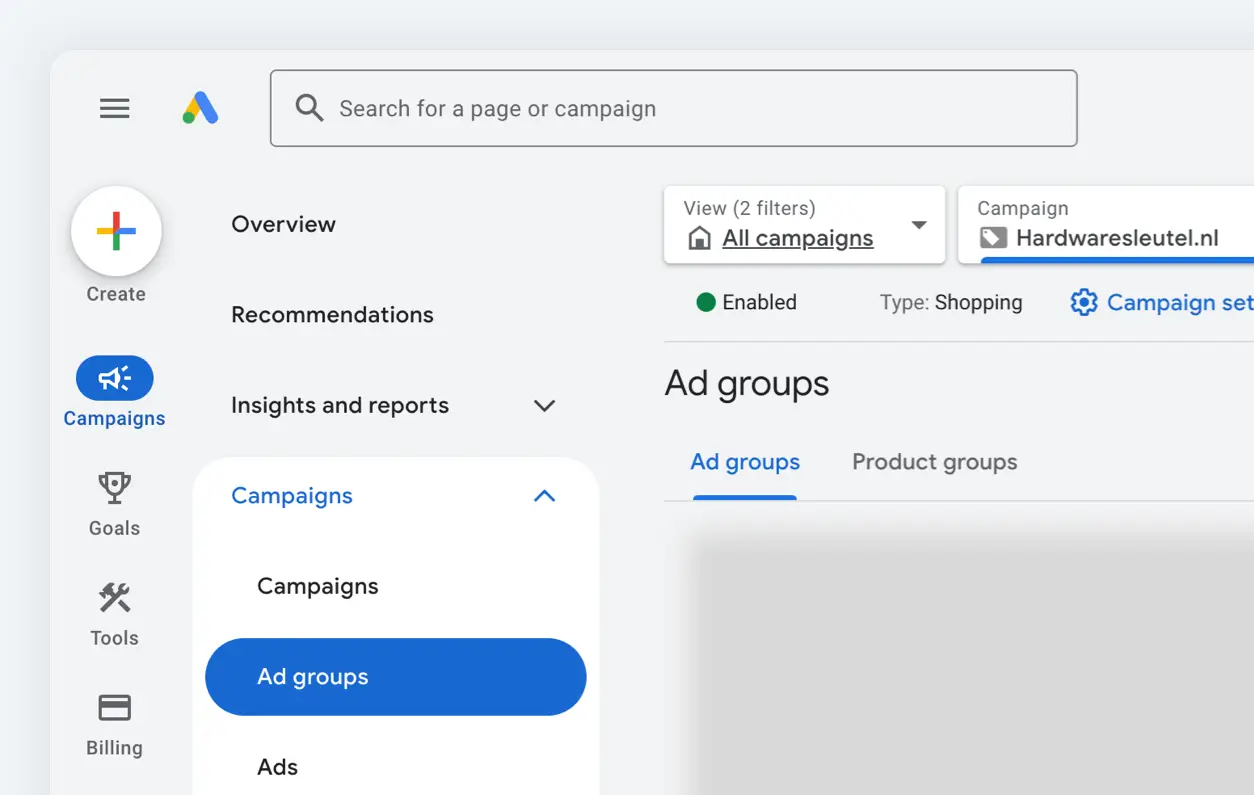The width and height of the screenshot is (1254, 795).
Task: Open Tools from the sidebar
Action: (113, 597)
